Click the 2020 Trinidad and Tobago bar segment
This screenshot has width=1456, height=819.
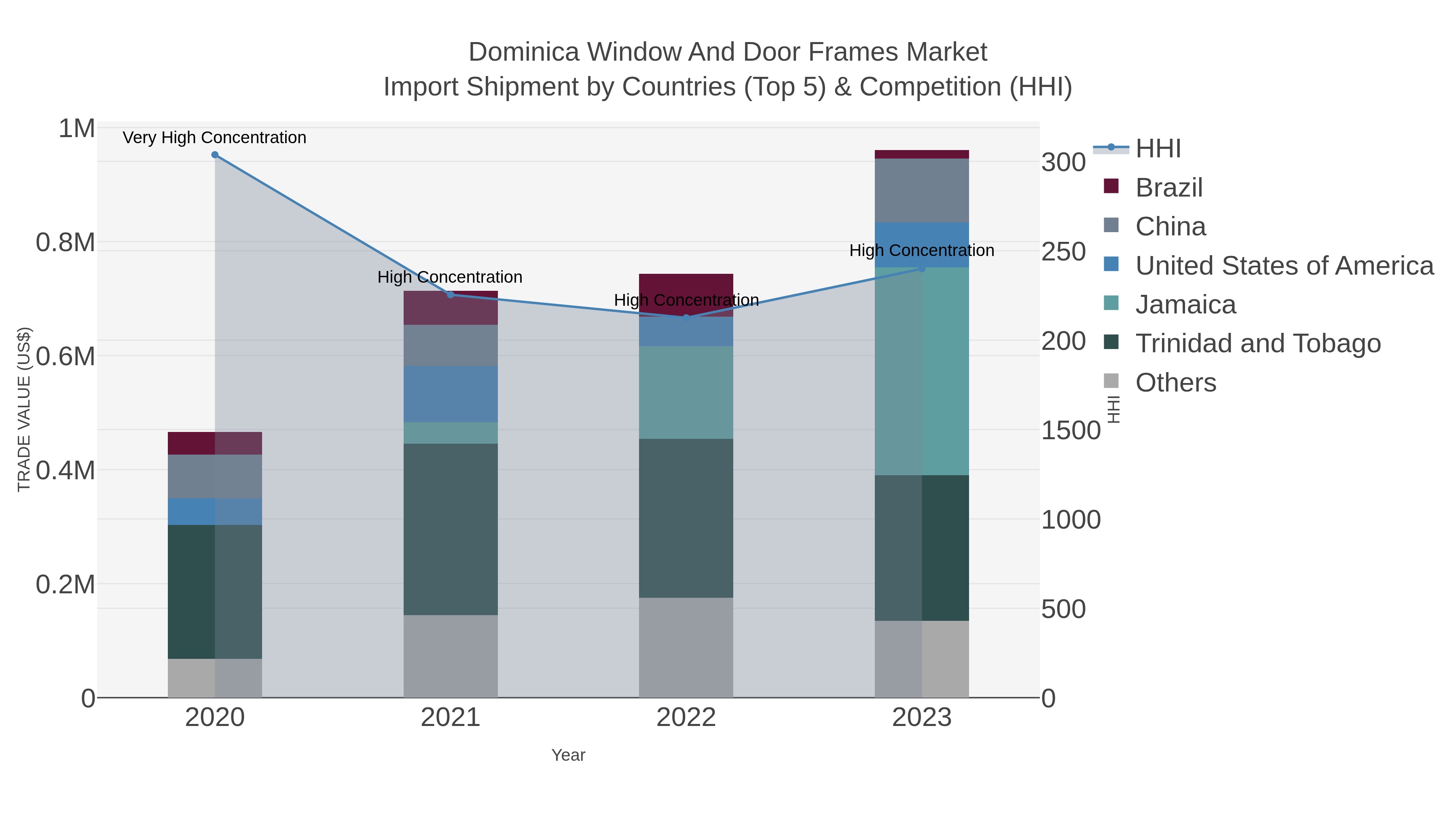coord(215,592)
